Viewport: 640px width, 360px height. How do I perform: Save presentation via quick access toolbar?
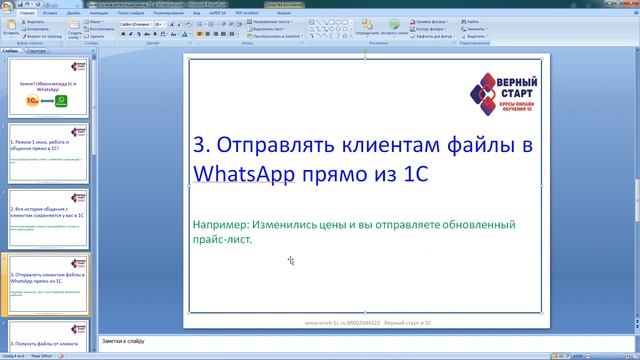pyautogui.click(x=20, y=4)
